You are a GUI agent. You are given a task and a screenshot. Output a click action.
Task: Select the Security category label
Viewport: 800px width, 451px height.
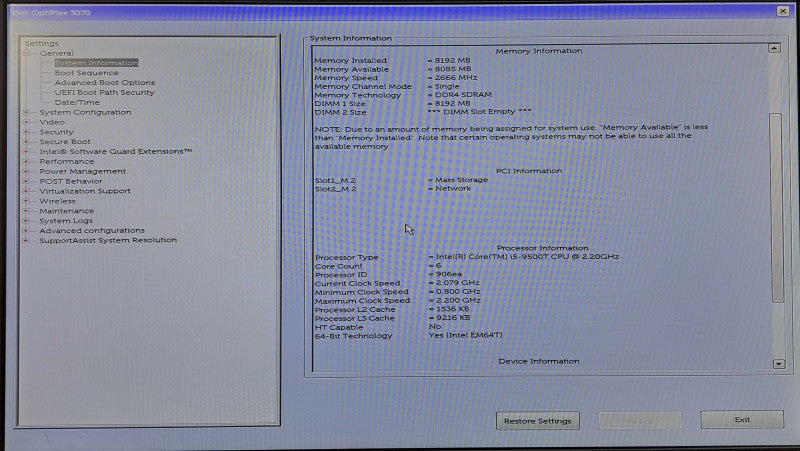tap(57, 132)
